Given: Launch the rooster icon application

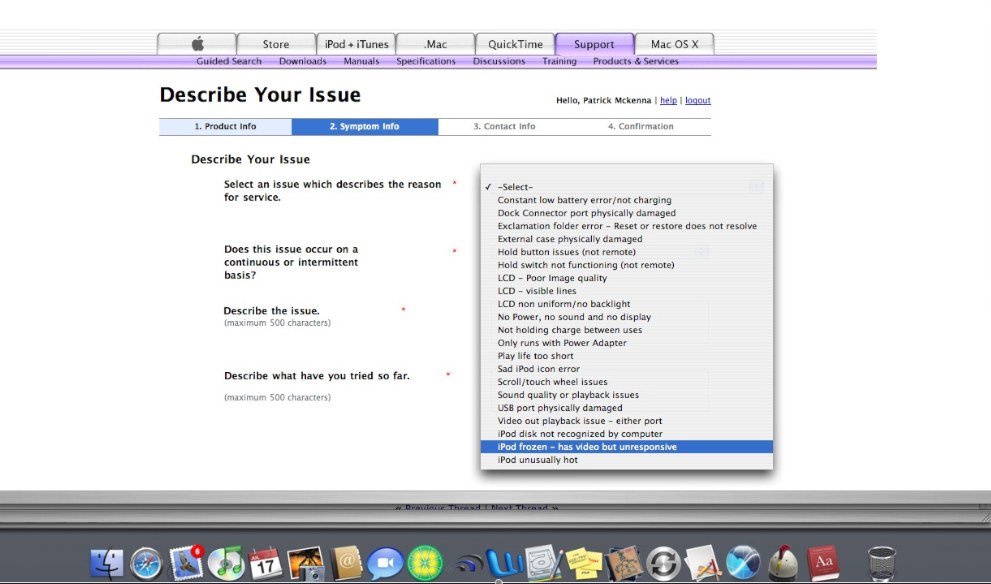Looking at the screenshot, I should click(783, 563).
